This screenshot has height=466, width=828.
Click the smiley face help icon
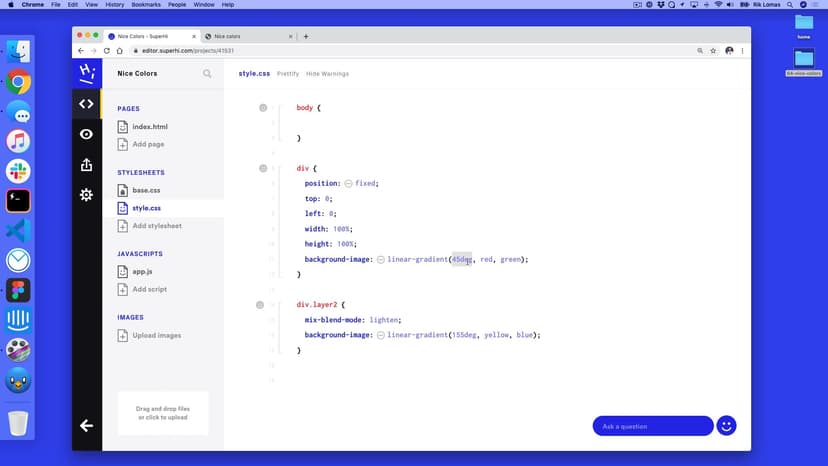[x=727, y=425]
